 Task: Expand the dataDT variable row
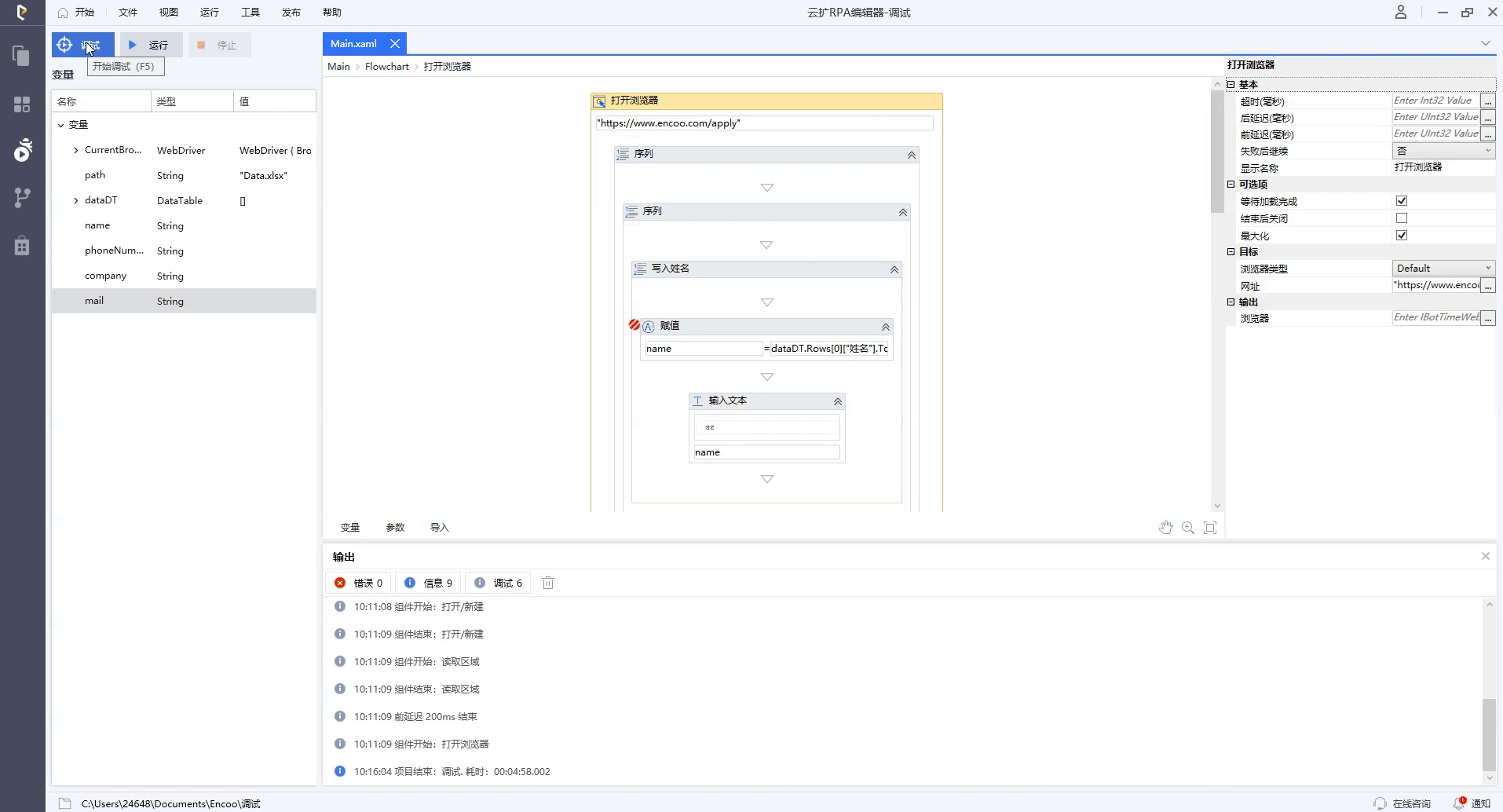(75, 200)
